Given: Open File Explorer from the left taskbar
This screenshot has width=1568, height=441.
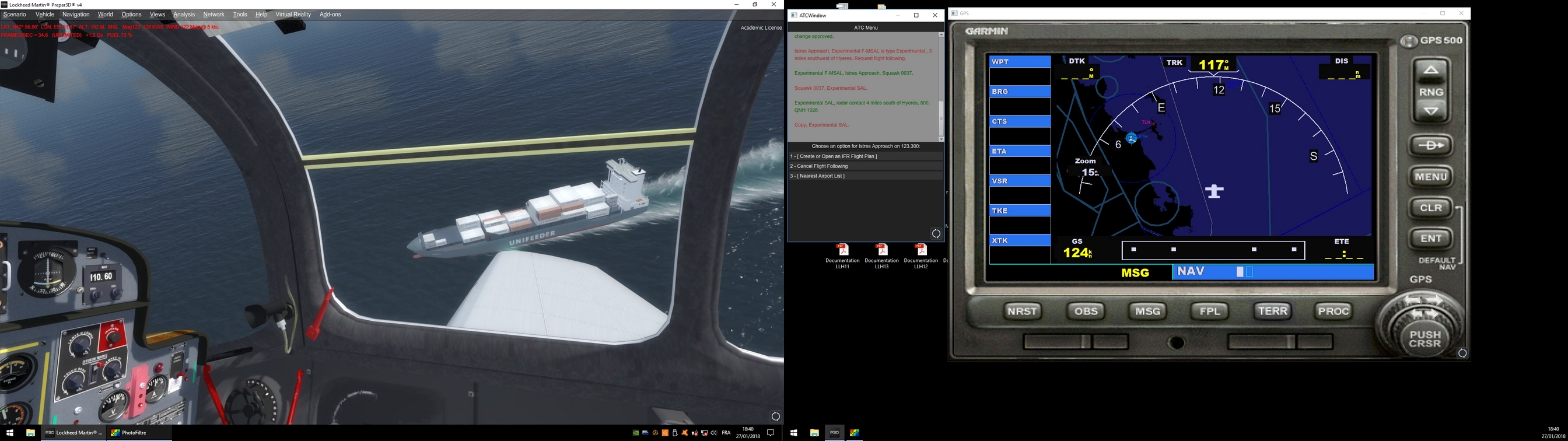Looking at the screenshot, I should (x=30, y=433).
